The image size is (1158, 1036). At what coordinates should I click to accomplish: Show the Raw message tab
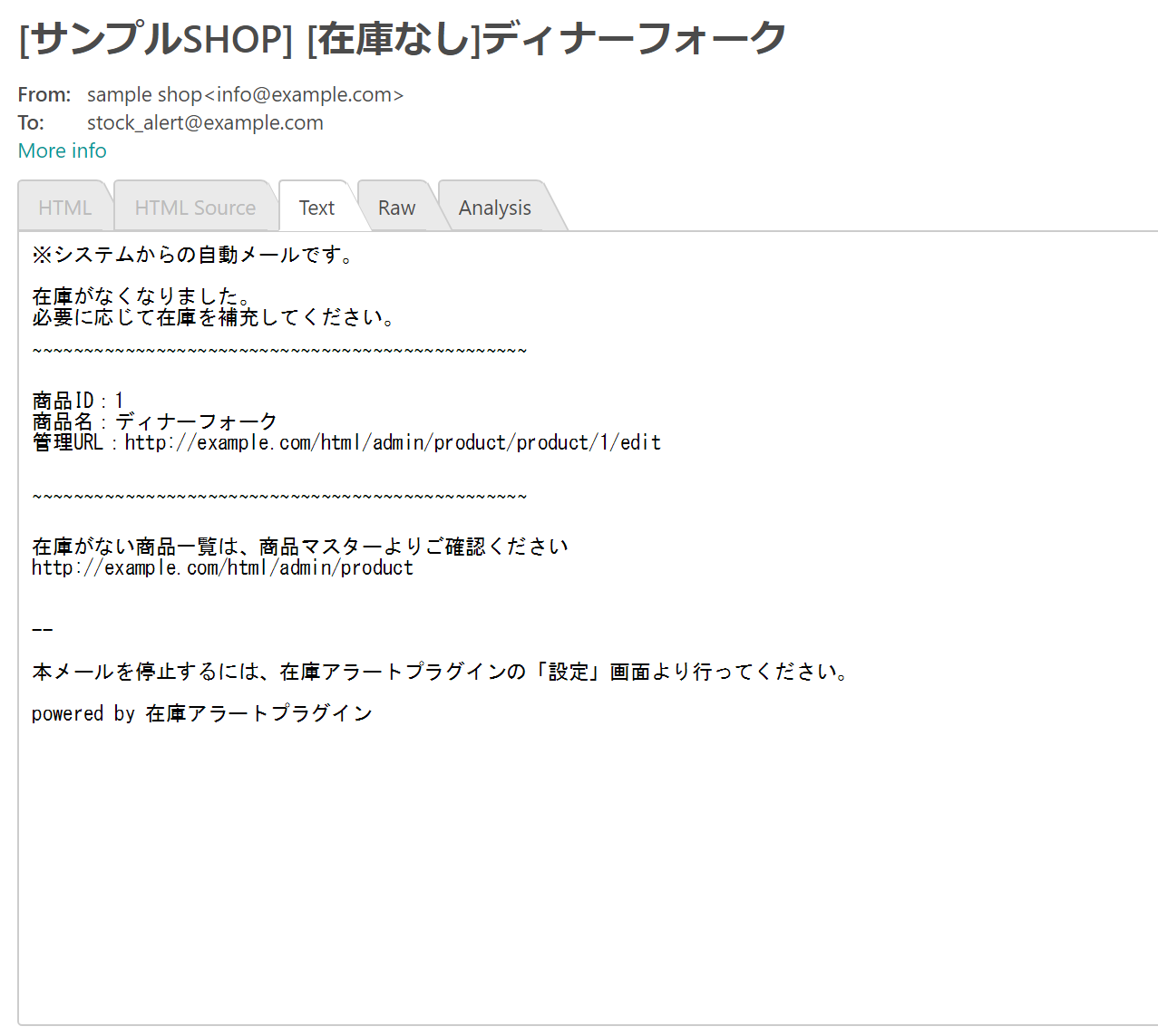tap(396, 208)
